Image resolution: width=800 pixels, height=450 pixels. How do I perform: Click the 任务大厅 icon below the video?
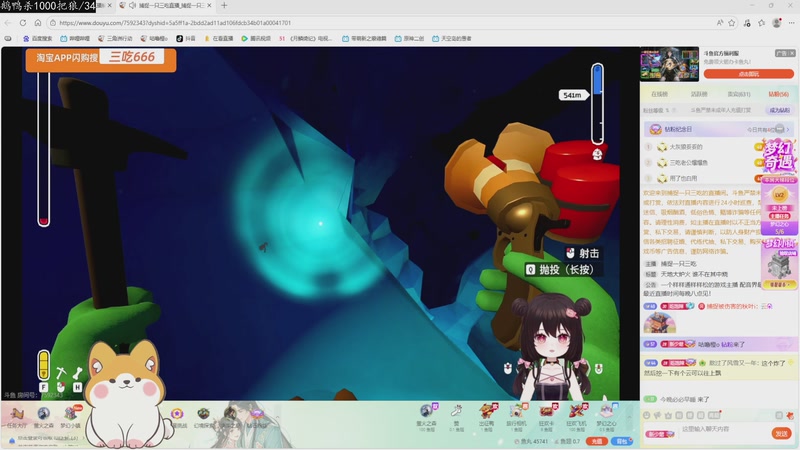click(16, 417)
